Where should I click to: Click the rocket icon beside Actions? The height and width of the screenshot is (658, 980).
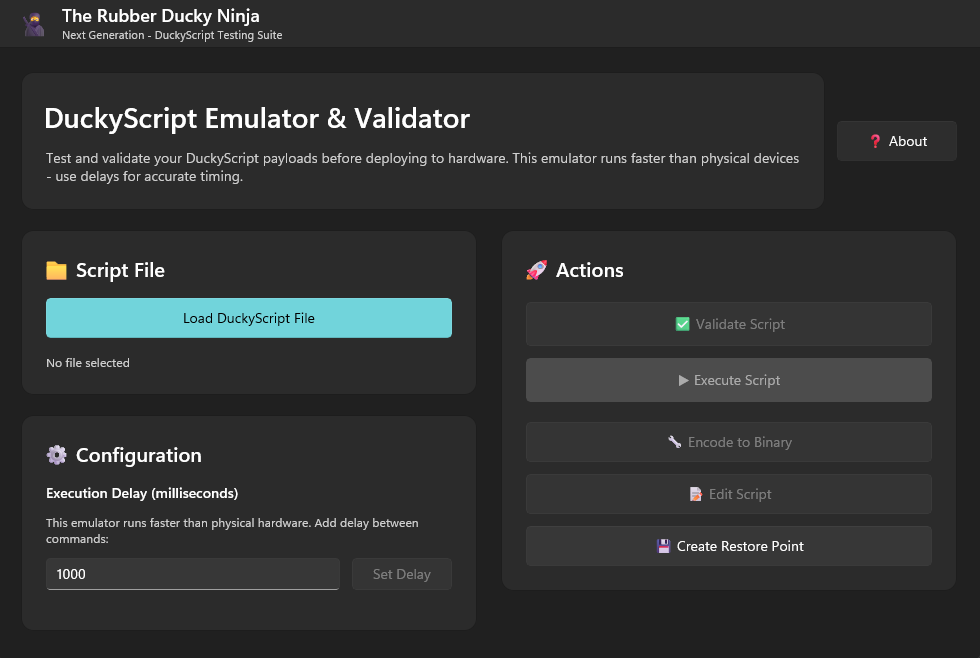click(536, 270)
